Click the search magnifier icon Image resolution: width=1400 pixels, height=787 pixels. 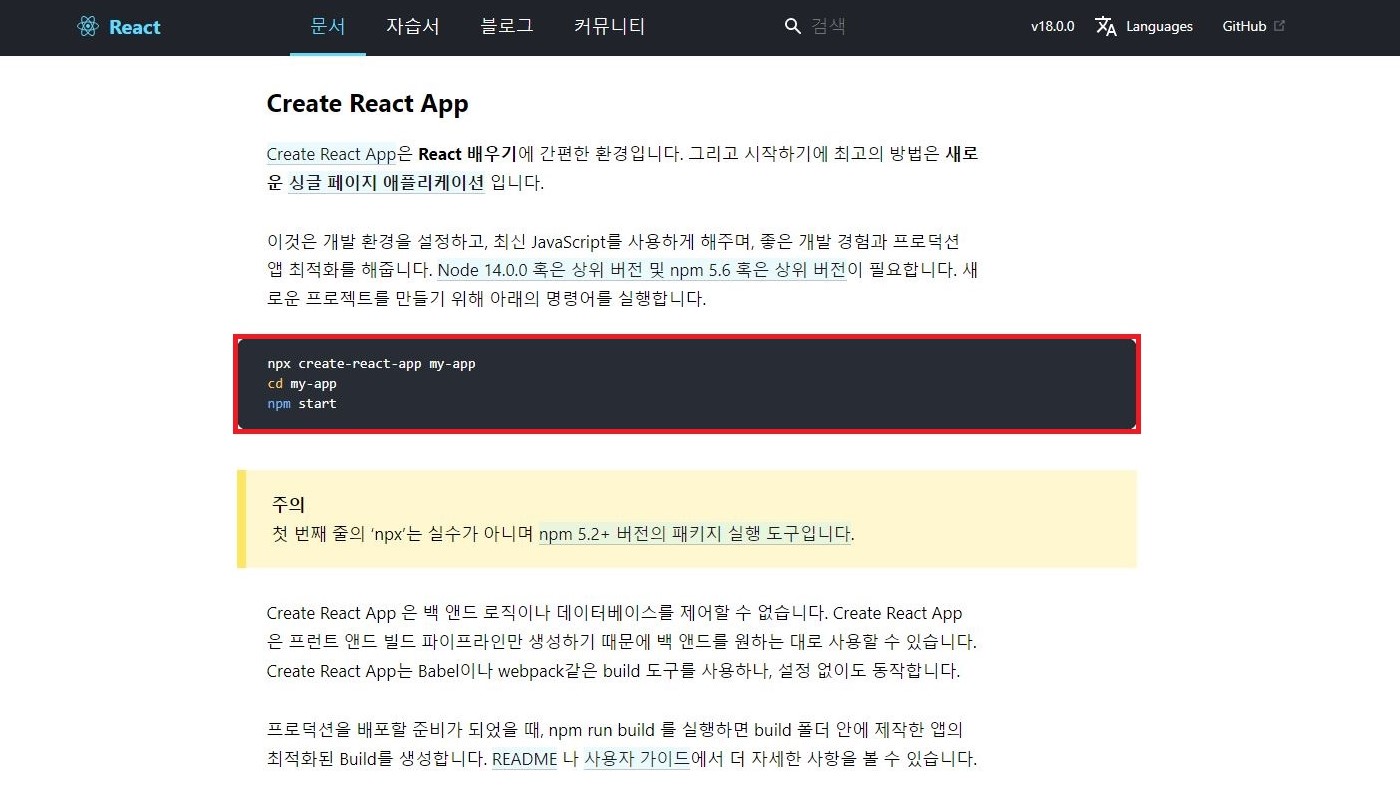coord(793,27)
